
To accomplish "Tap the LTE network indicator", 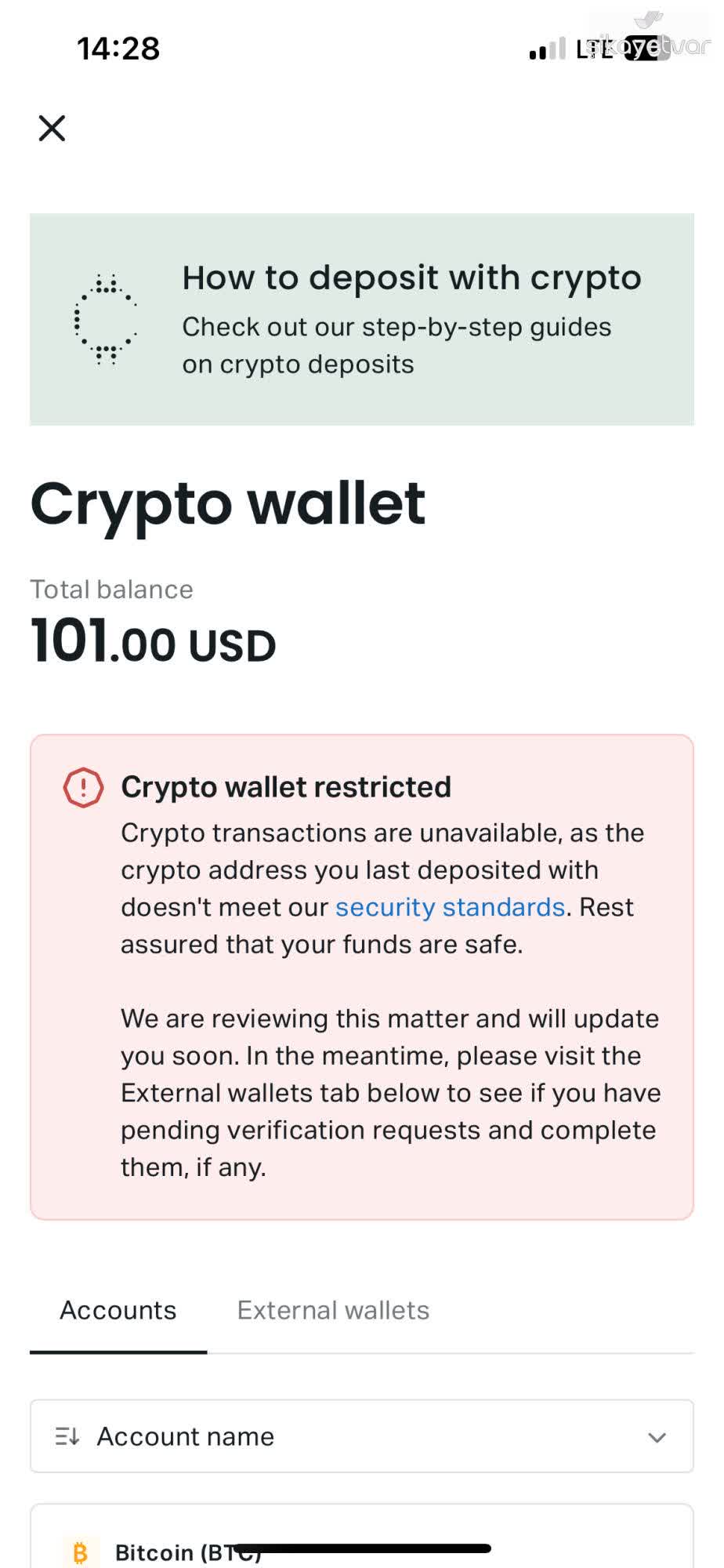I will click(x=597, y=49).
